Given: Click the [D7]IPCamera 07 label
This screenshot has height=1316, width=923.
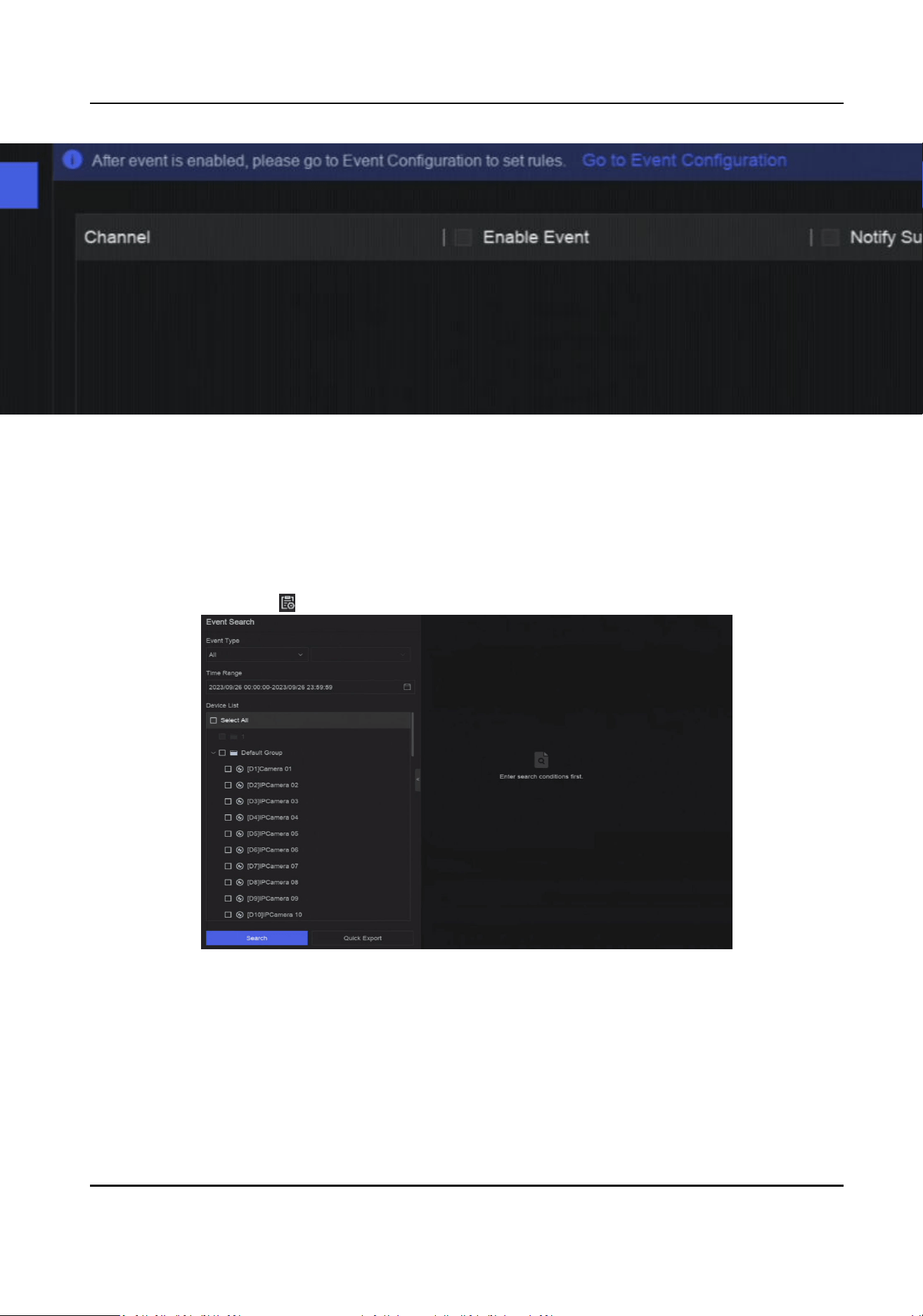Looking at the screenshot, I should [x=273, y=866].
